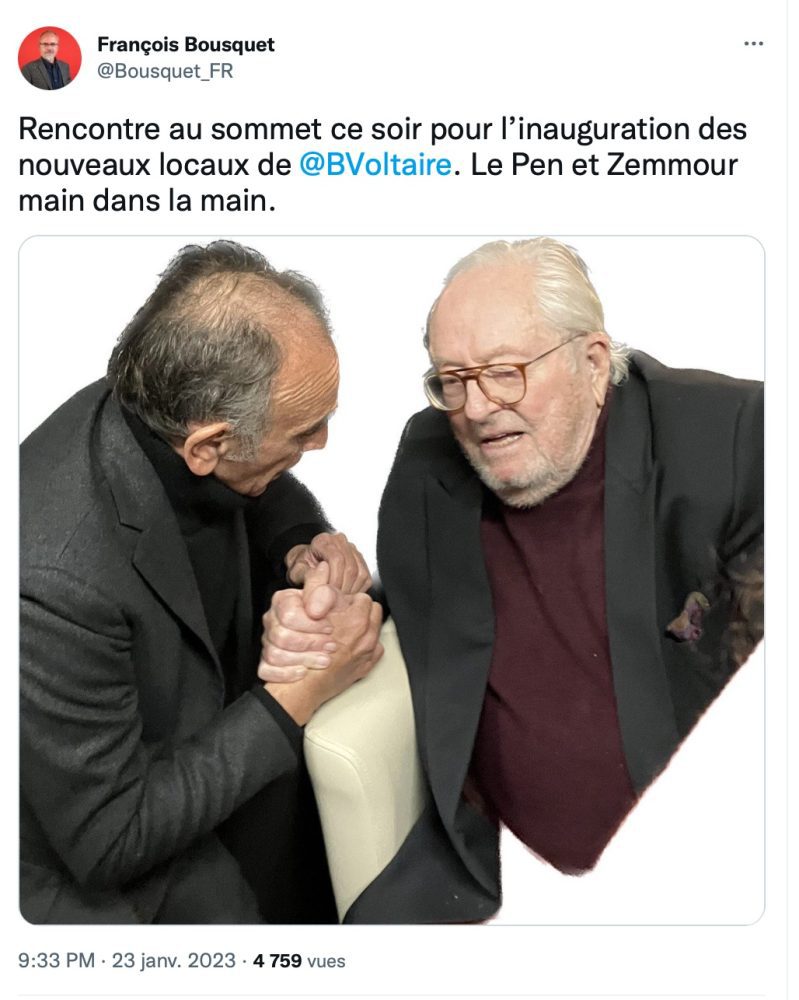This screenshot has width=799, height=1000.
Task: Click the tweet text starting with Rencontre
Action: (x=383, y=165)
